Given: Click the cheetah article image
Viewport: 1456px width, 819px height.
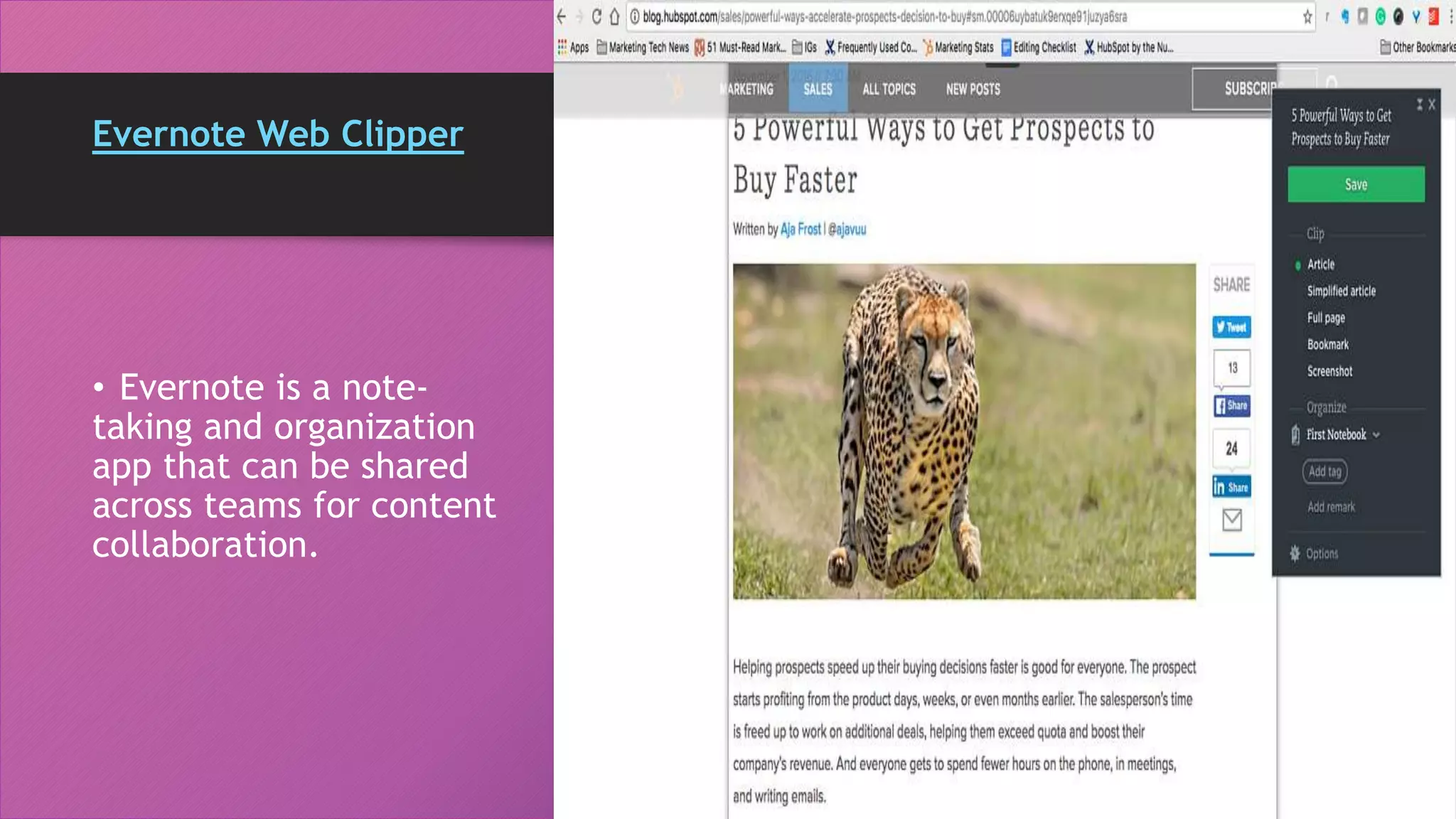Looking at the screenshot, I should (964, 431).
